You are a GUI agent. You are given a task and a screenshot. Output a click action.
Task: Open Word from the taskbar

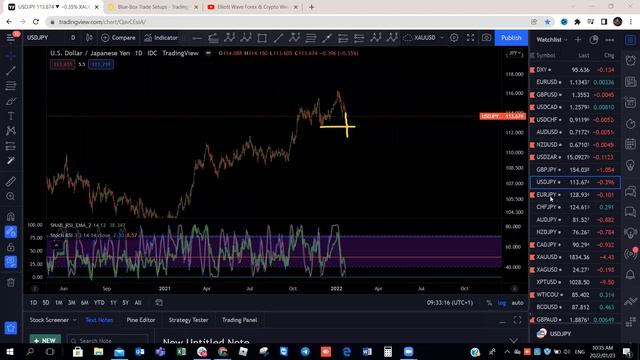367,351
